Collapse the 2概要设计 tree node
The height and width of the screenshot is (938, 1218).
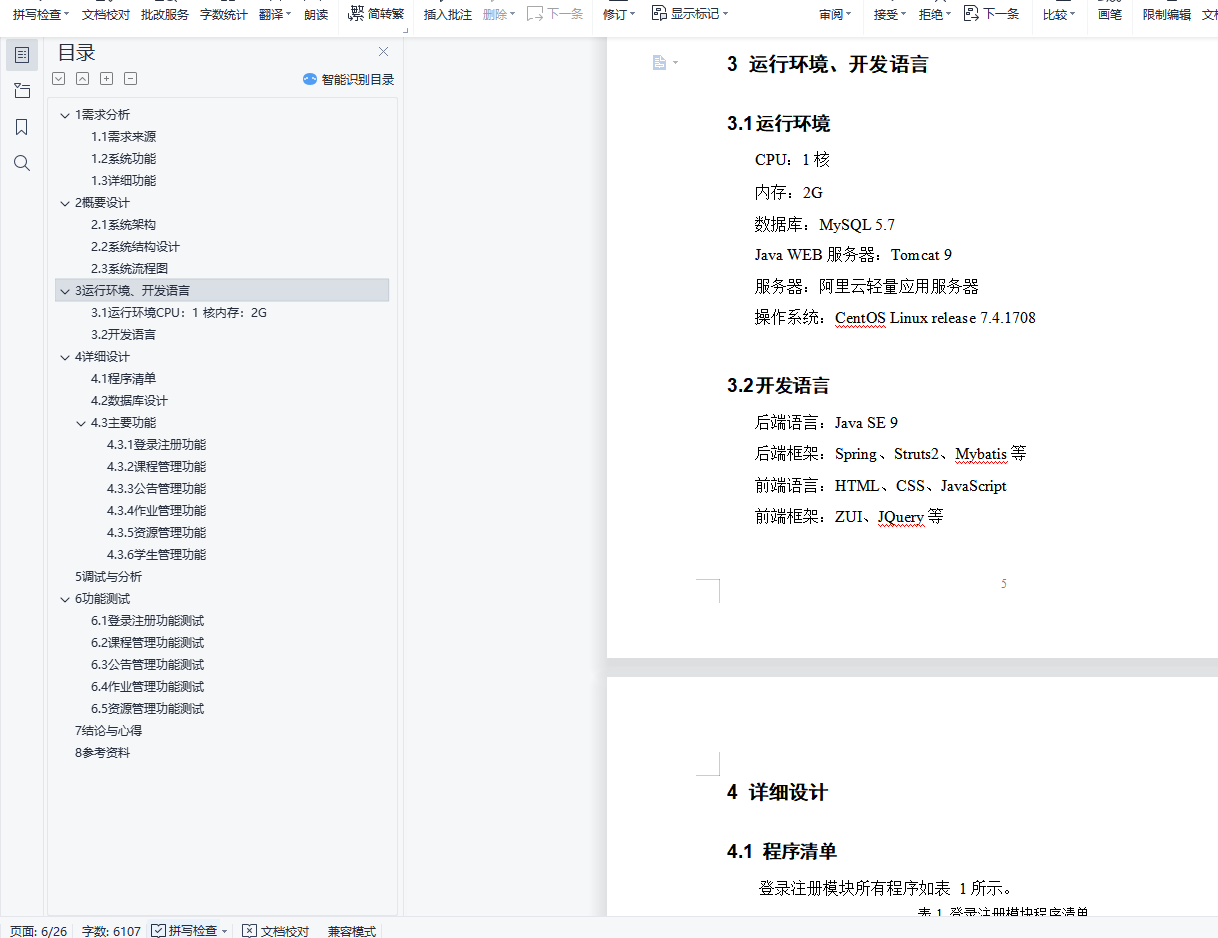click(65, 203)
